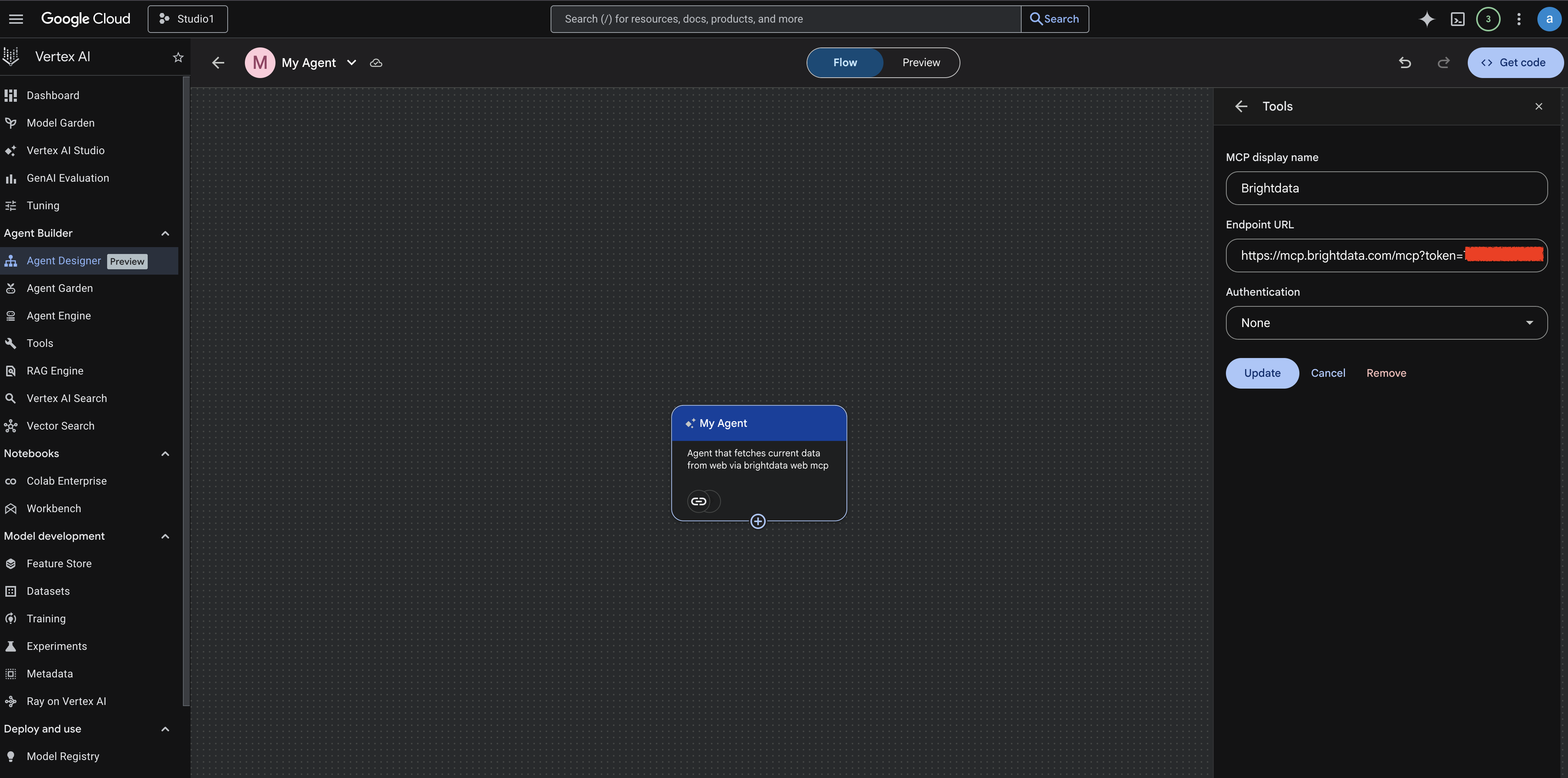
Task: Open RAG Engine from the sidebar
Action: tap(55, 370)
